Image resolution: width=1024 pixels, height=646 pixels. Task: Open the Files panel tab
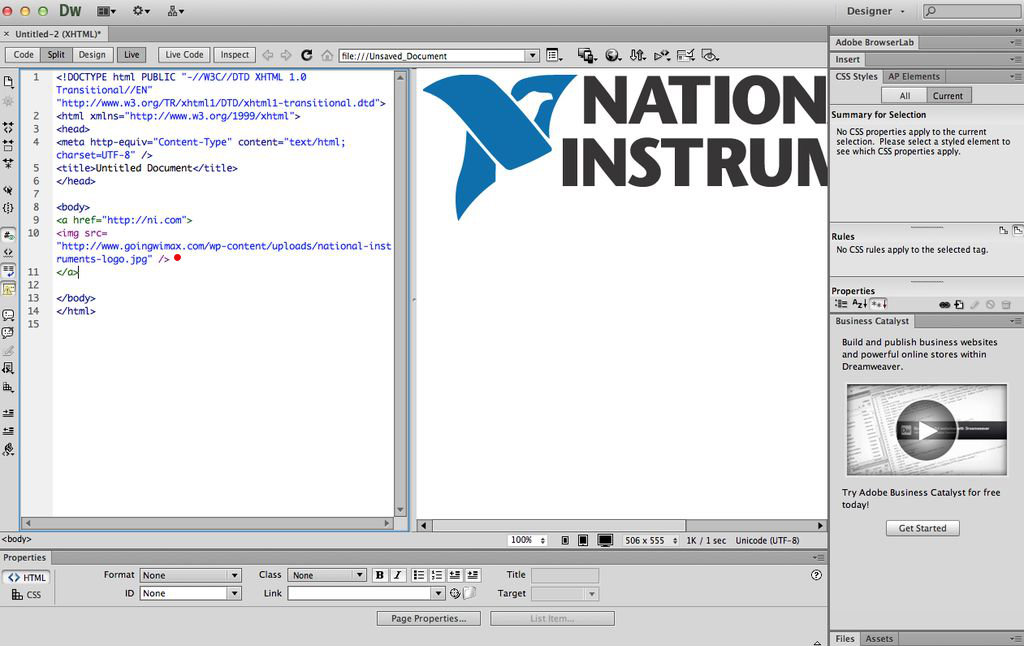845,639
